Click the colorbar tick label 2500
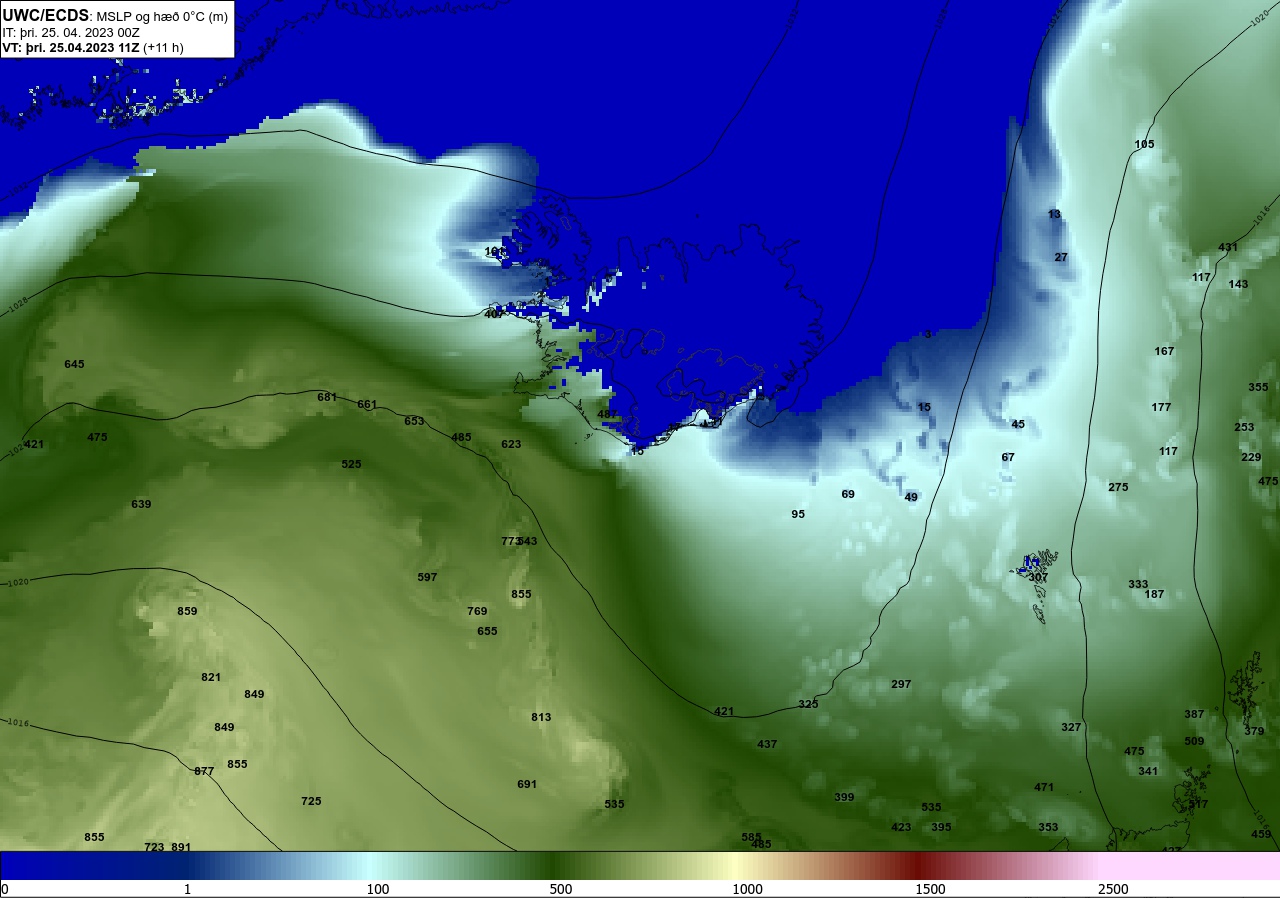1280x898 pixels. click(x=1113, y=889)
